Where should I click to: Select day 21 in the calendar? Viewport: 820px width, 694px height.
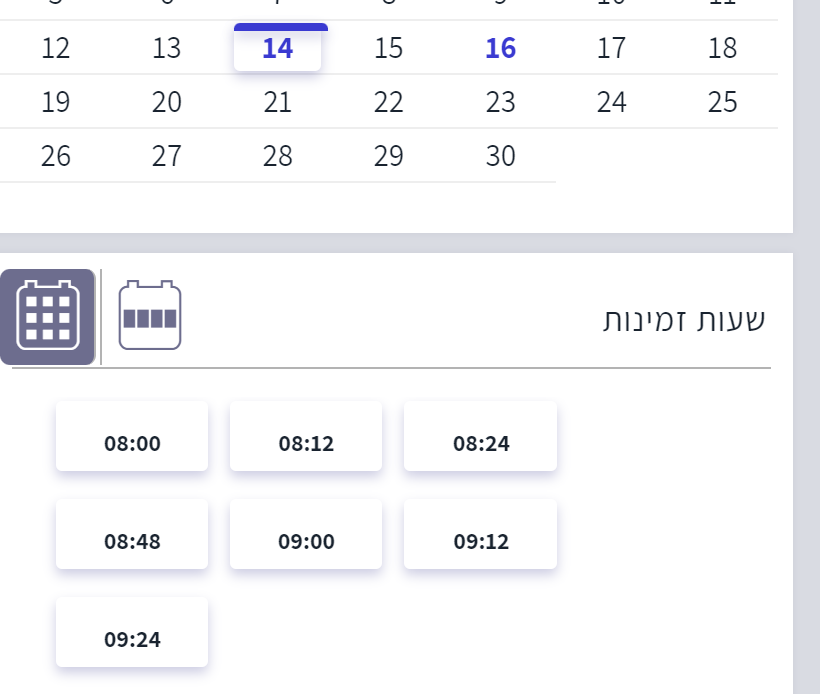277,102
